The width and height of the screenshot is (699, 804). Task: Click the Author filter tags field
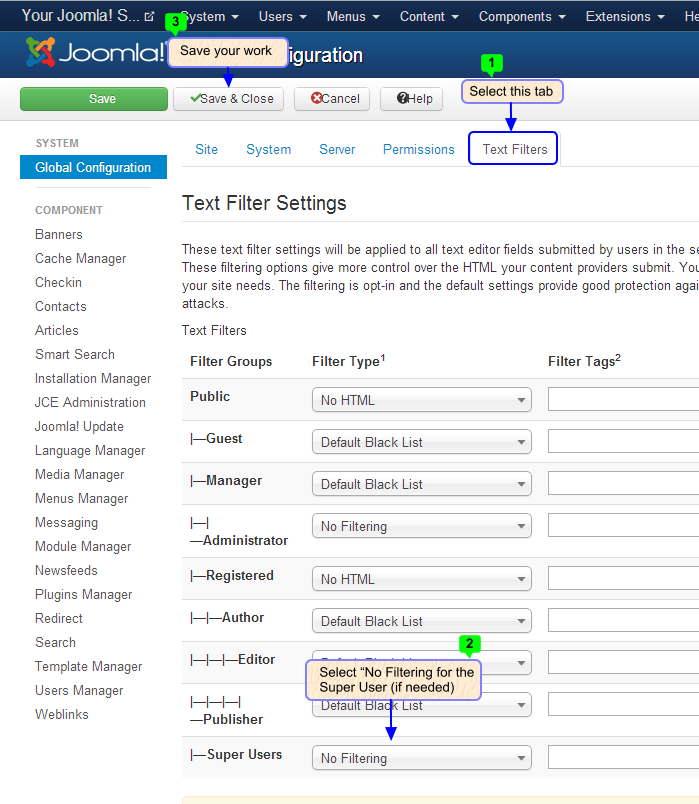tap(623, 620)
